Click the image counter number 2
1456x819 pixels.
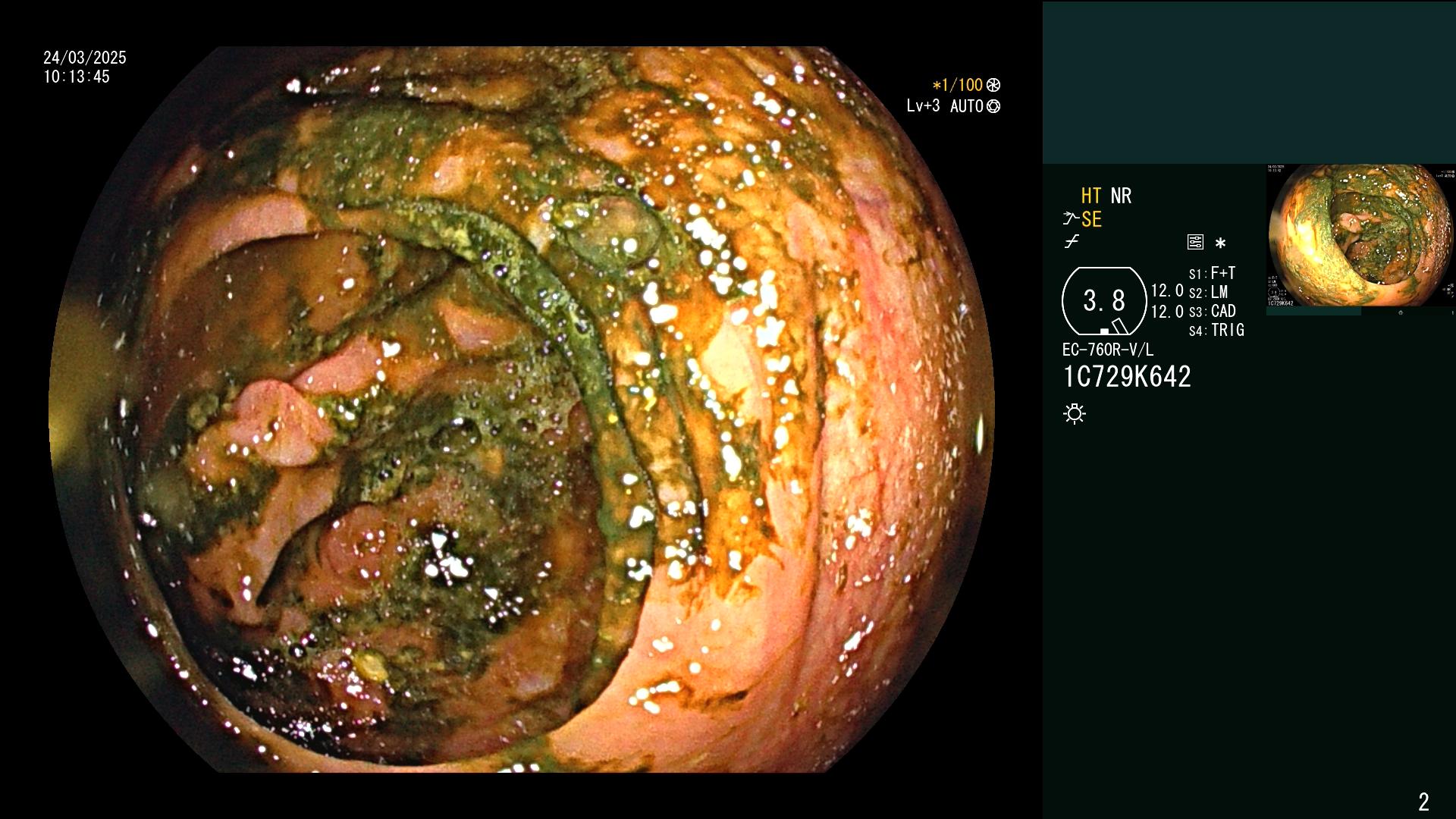[1423, 802]
